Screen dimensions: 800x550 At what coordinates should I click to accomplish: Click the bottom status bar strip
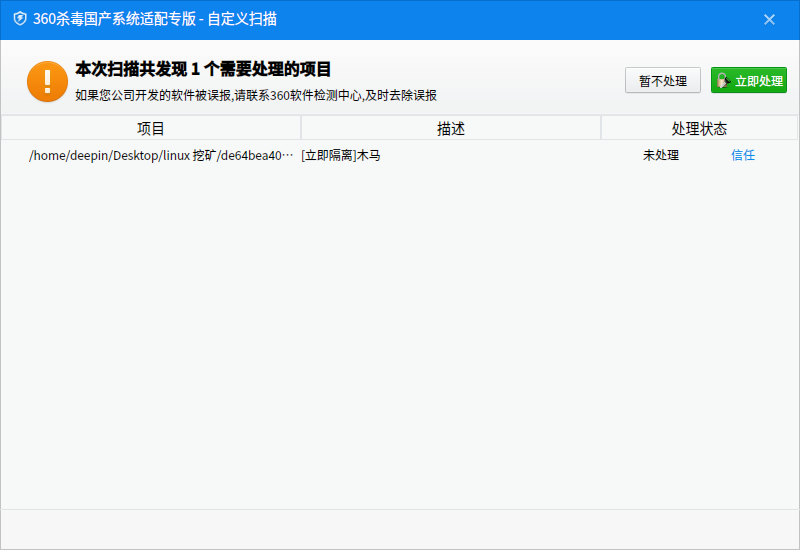tap(400, 529)
